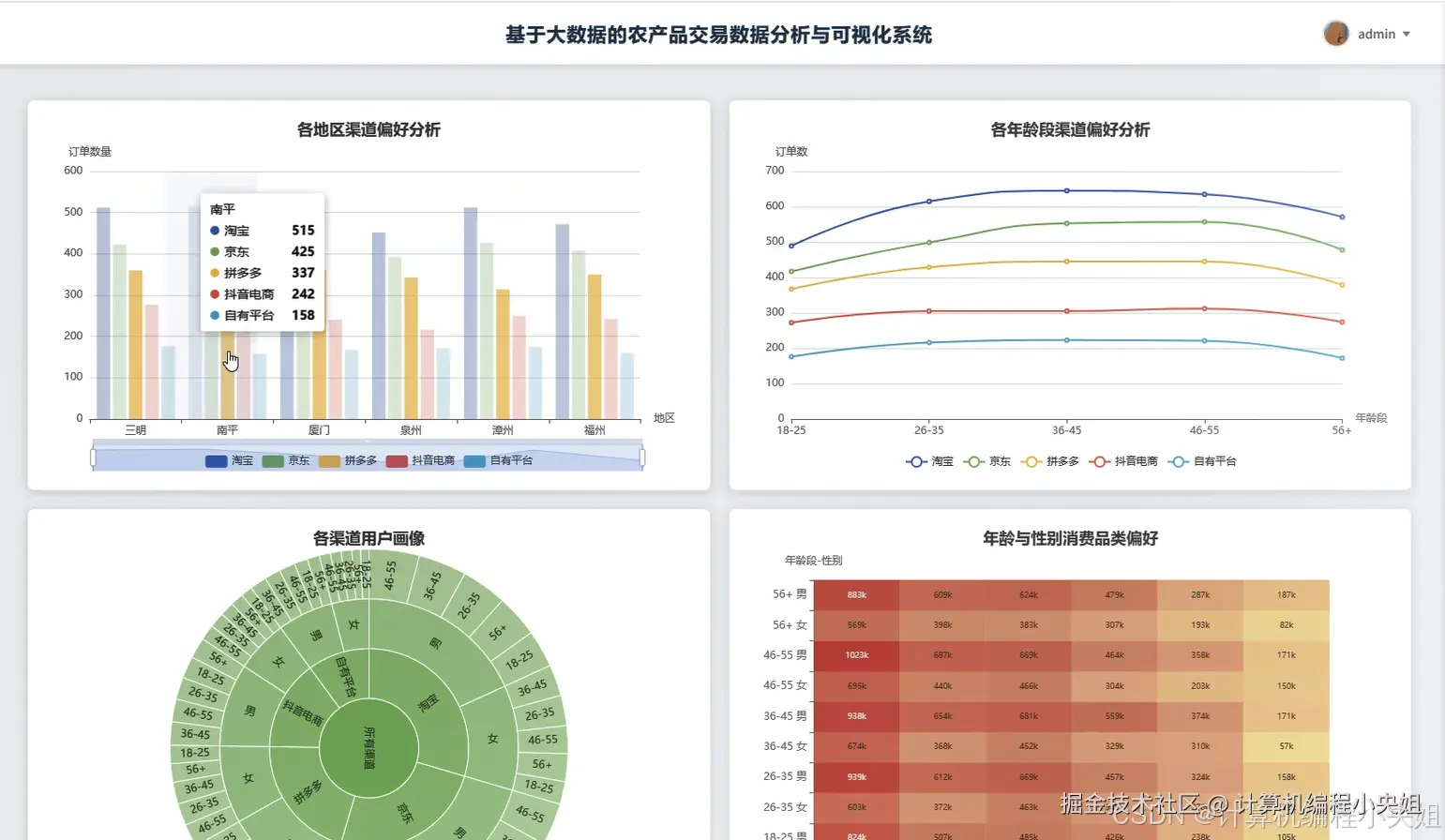
Task: Click the blue 淘宝 bar for 漳州
Action: pos(471,313)
